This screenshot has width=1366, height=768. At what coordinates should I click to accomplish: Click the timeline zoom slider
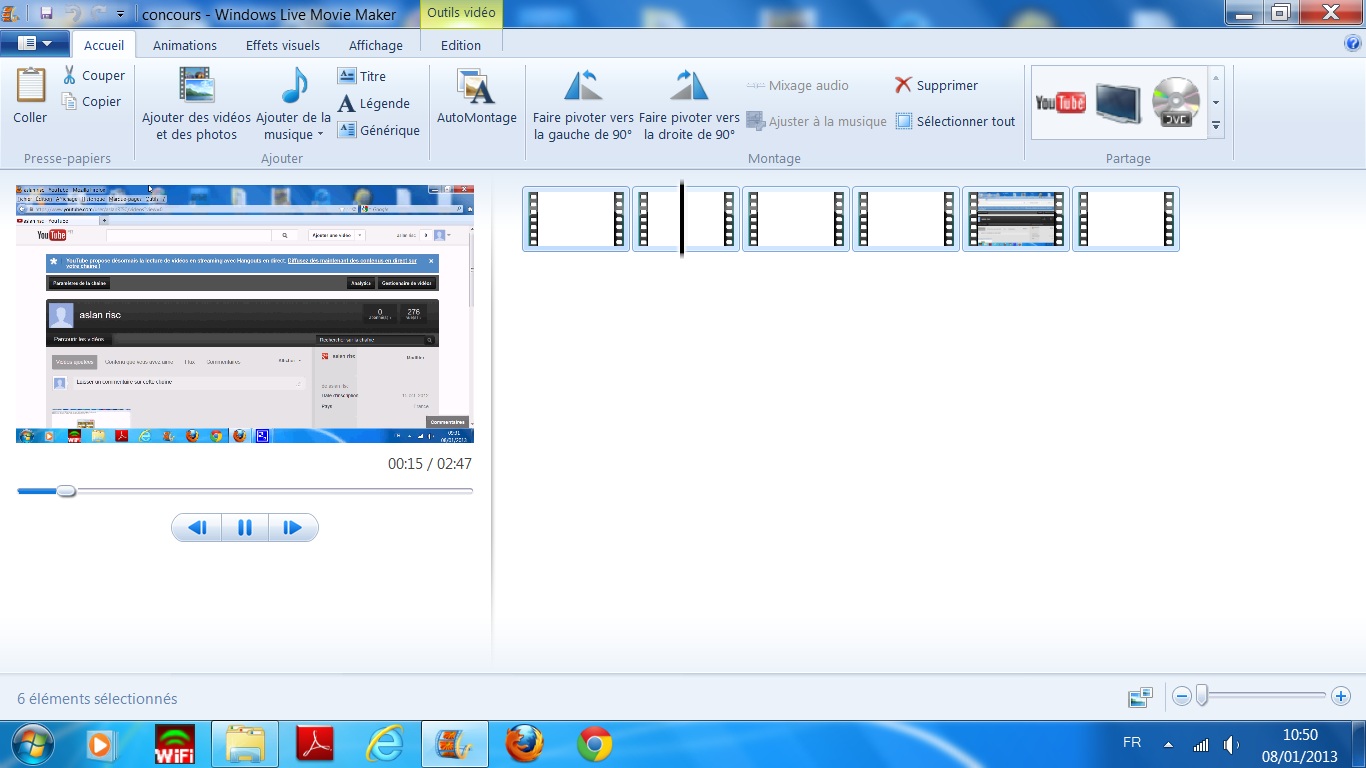[1202, 696]
